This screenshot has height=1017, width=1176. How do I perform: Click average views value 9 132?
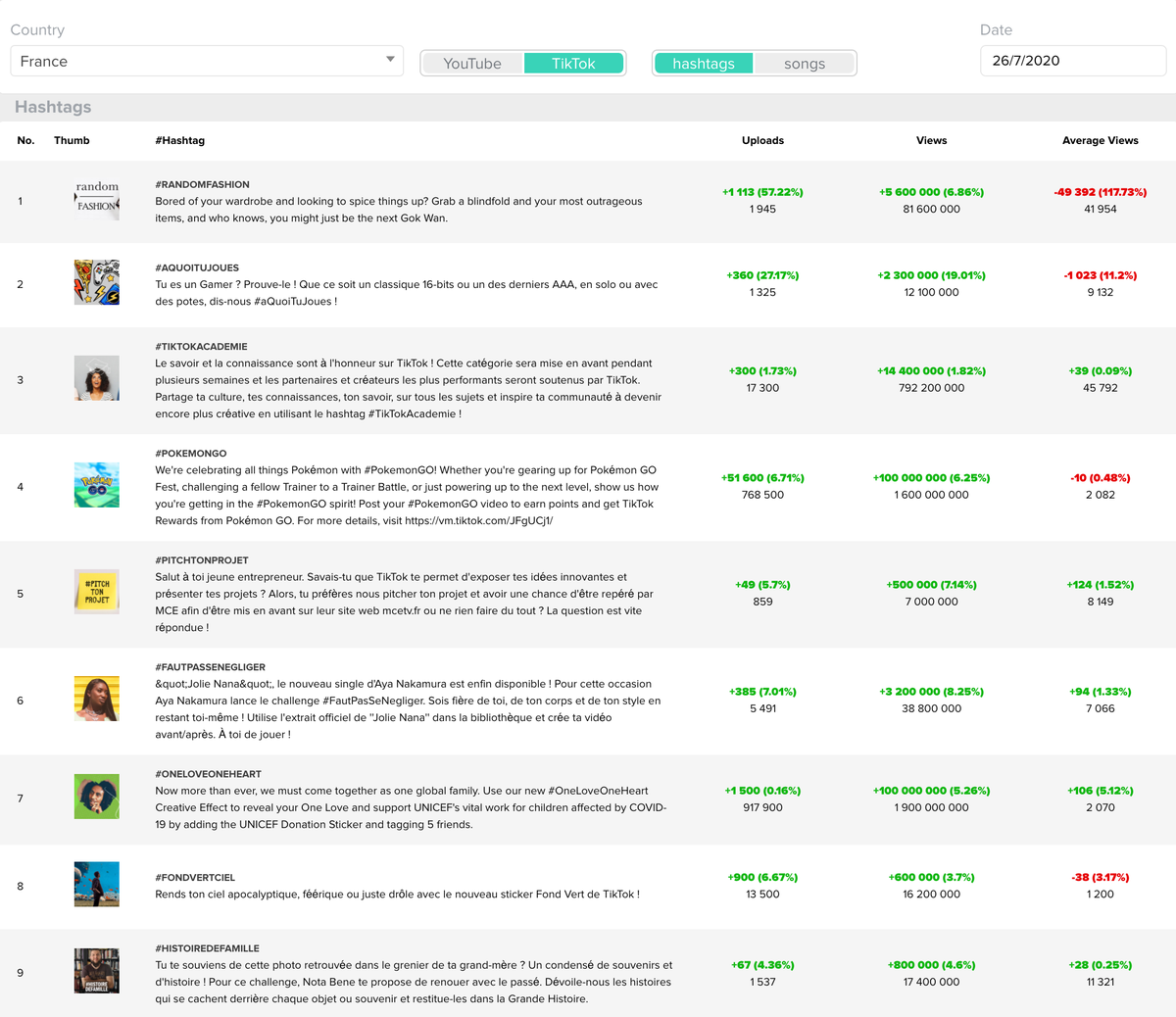[1101, 292]
